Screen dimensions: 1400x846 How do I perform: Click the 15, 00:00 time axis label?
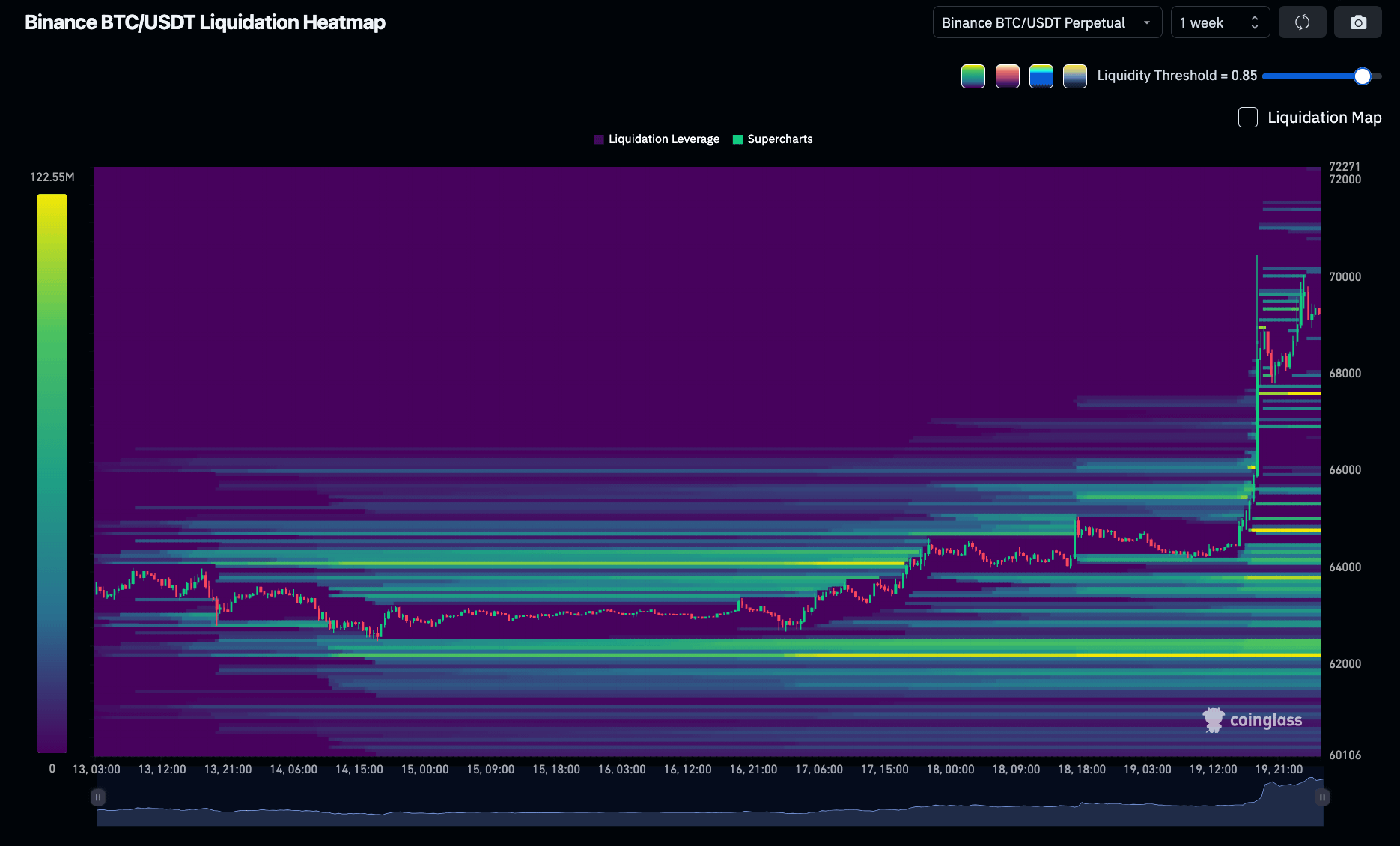tap(425, 770)
